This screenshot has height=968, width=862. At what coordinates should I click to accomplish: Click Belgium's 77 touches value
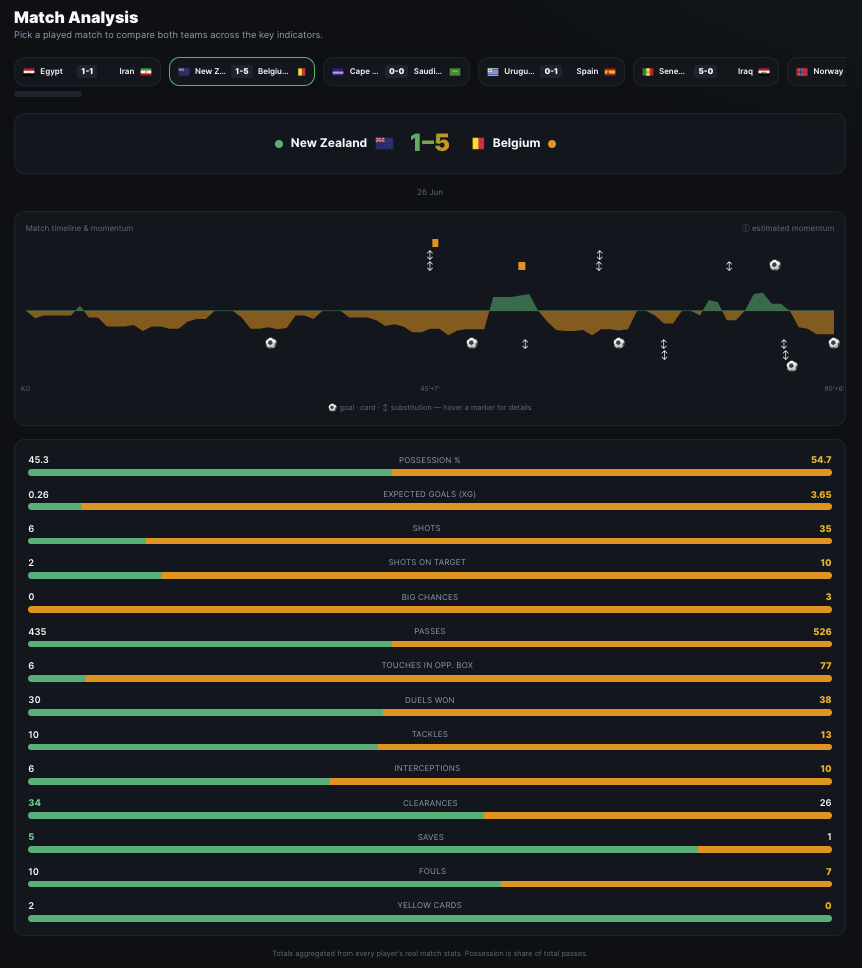pos(826,666)
